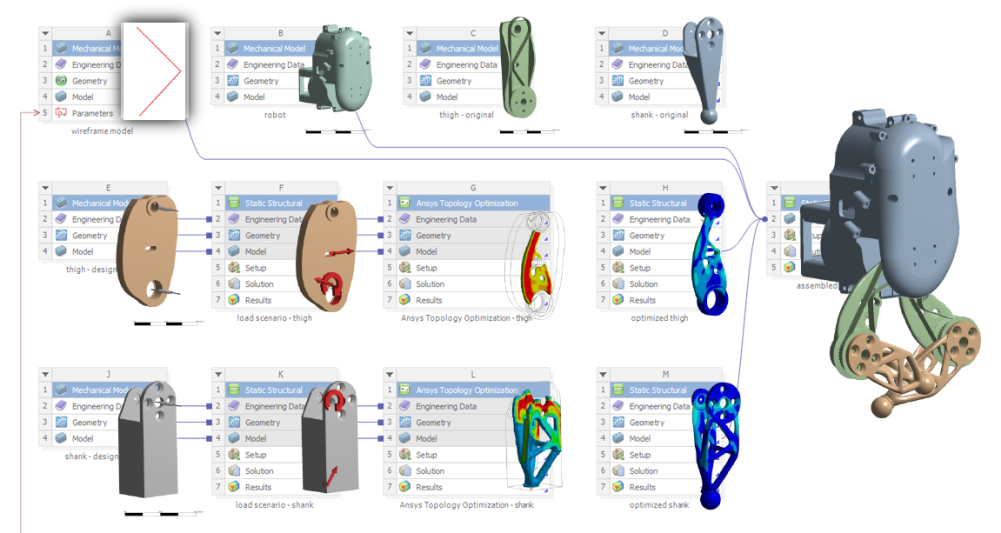Select 'Geometry' text in system K
Viewport: 1001px width, 533px height.
262,423
